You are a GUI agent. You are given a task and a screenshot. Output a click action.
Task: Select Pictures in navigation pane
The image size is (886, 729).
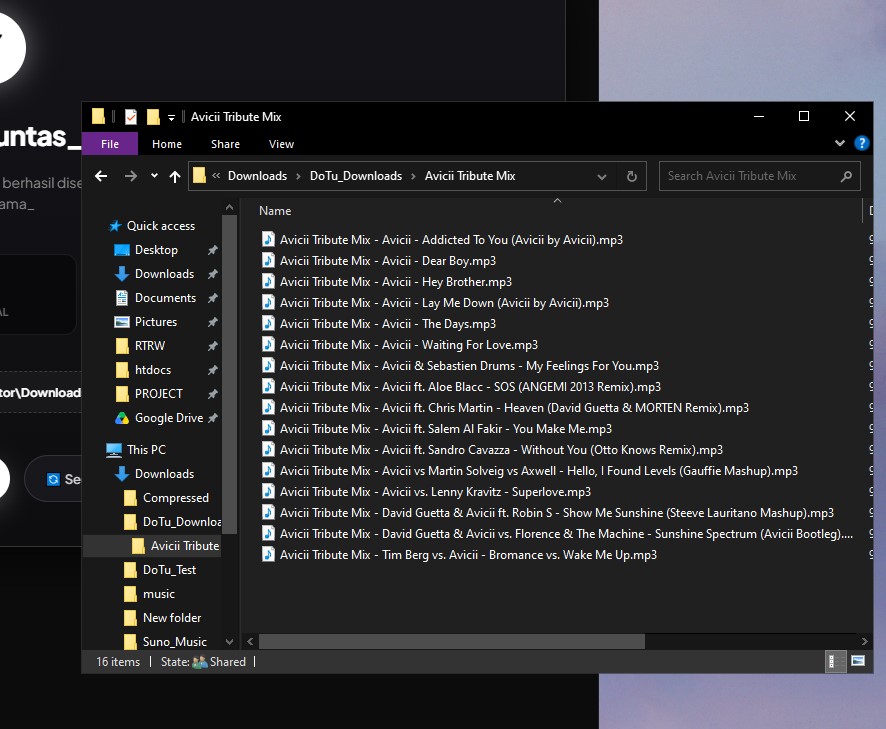(156, 322)
